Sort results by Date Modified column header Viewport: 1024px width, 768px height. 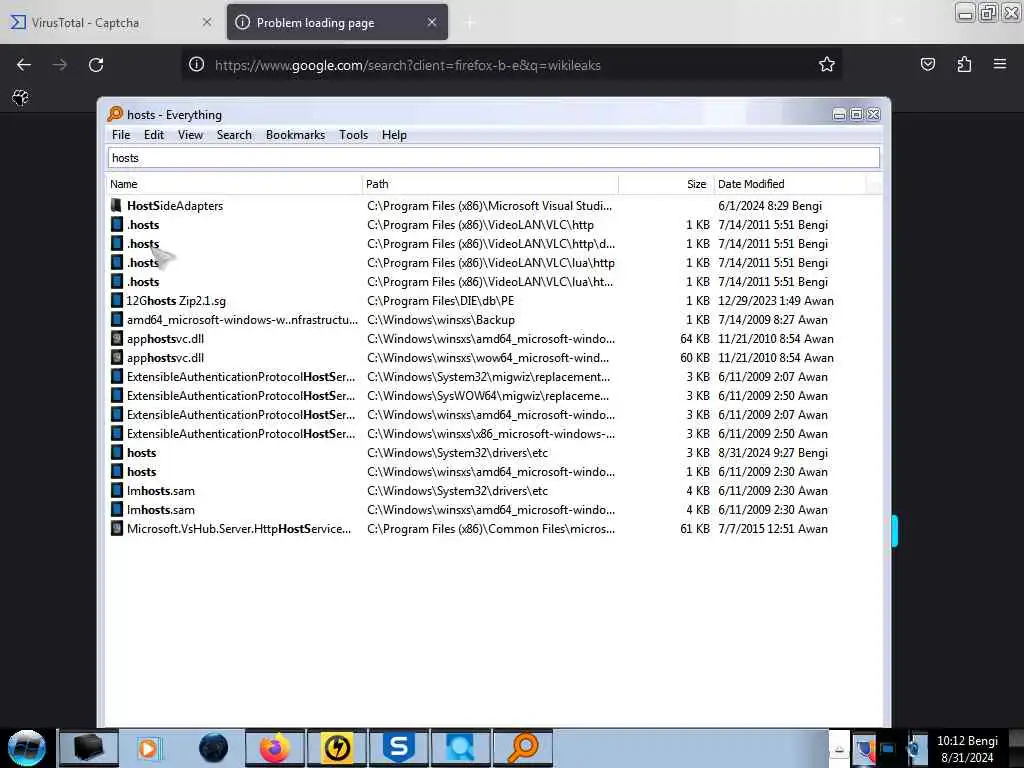[790, 184]
